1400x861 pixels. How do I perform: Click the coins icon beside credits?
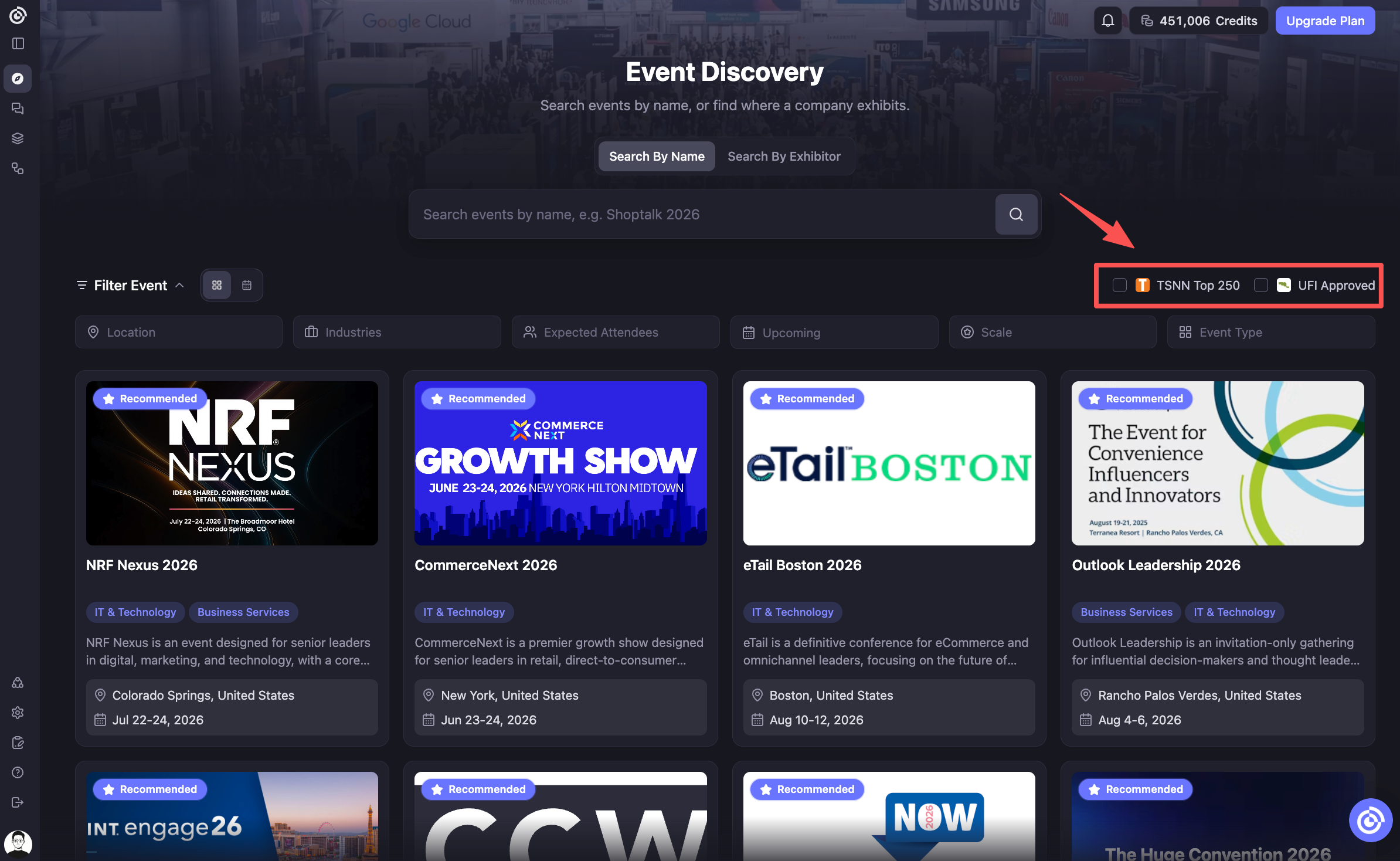click(x=1147, y=21)
